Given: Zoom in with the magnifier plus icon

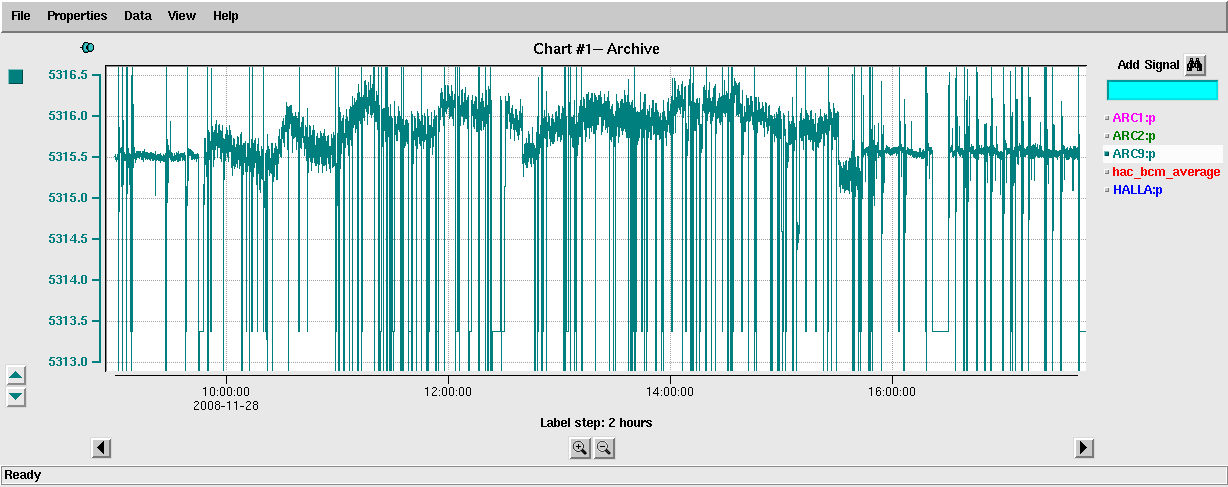Looking at the screenshot, I should pos(580,448).
